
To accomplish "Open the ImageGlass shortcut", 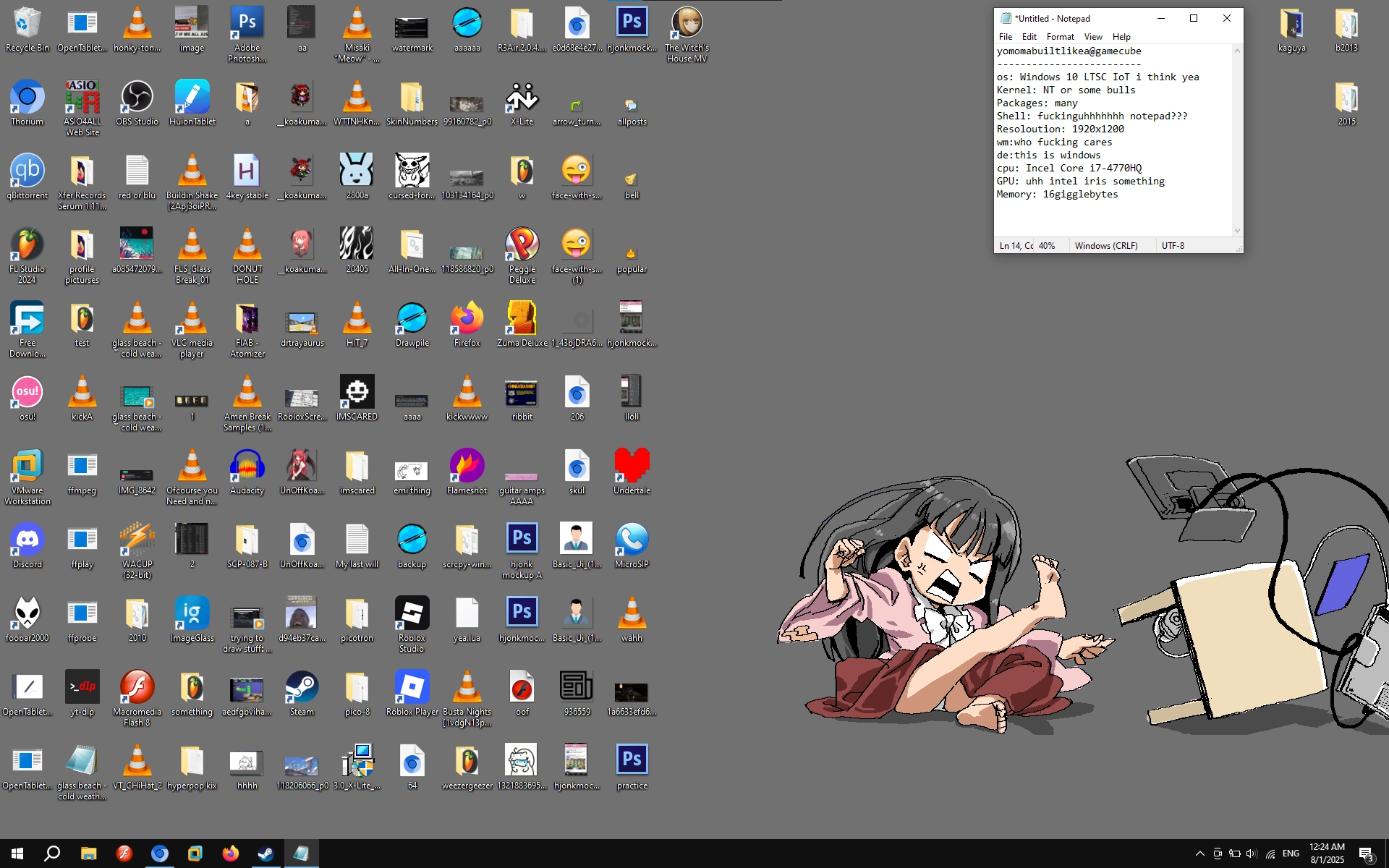I will (192, 620).
